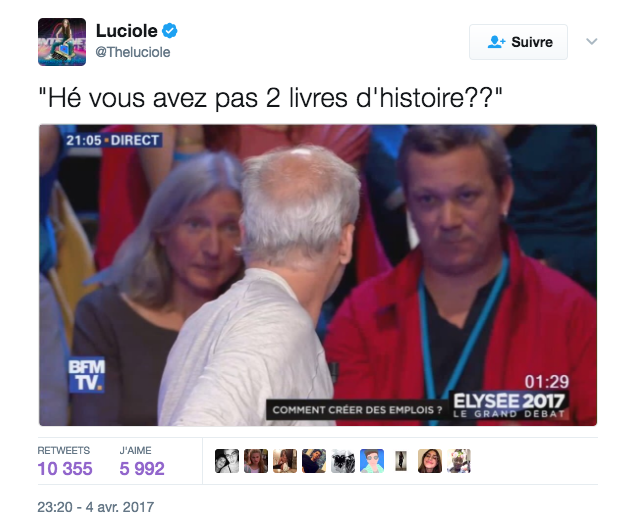The width and height of the screenshot is (637, 530).
Task: Open the smiling brunette woman liker avatar
Action: (x=430, y=461)
